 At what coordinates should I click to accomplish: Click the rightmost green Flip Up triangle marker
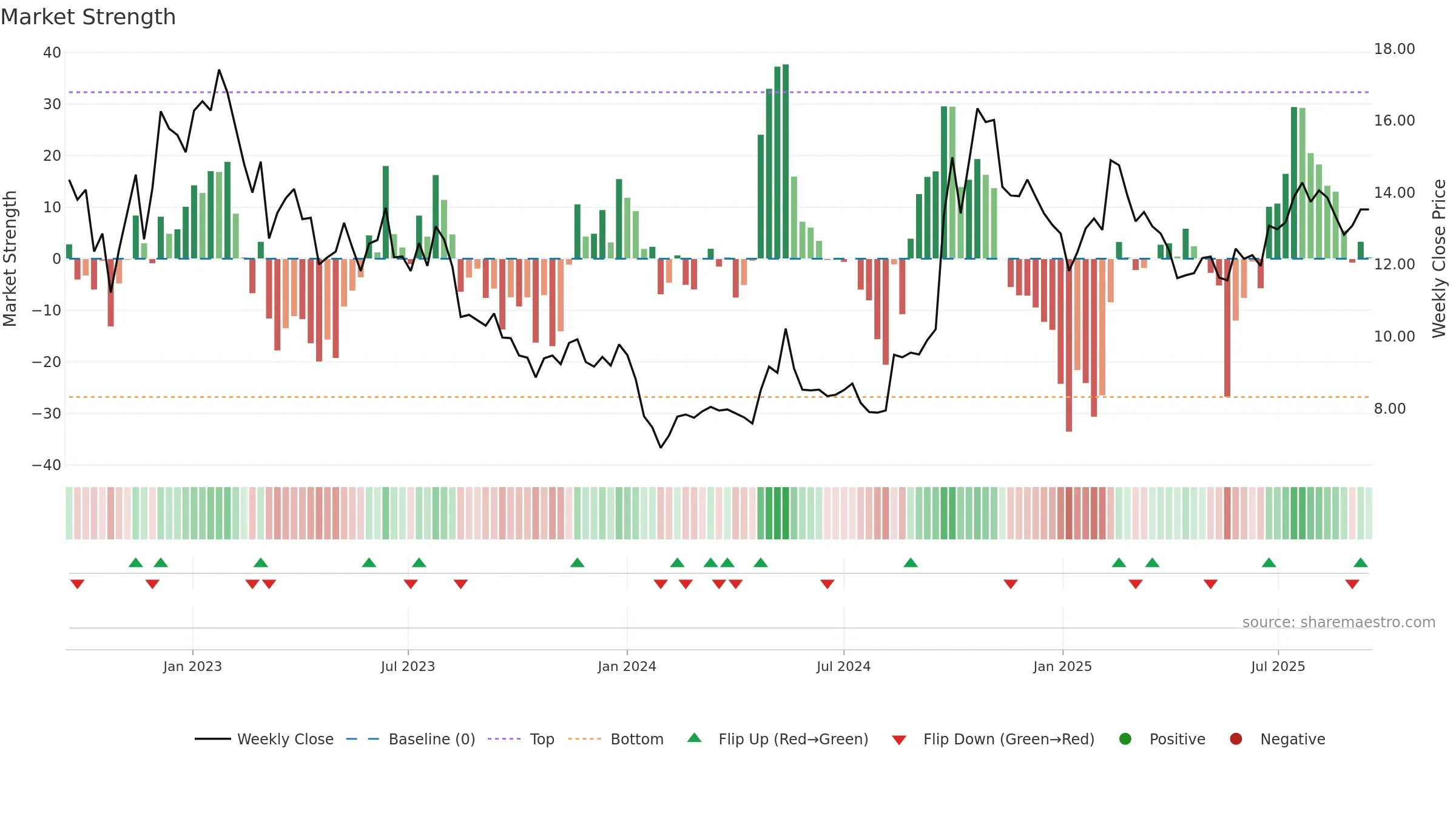1361,562
